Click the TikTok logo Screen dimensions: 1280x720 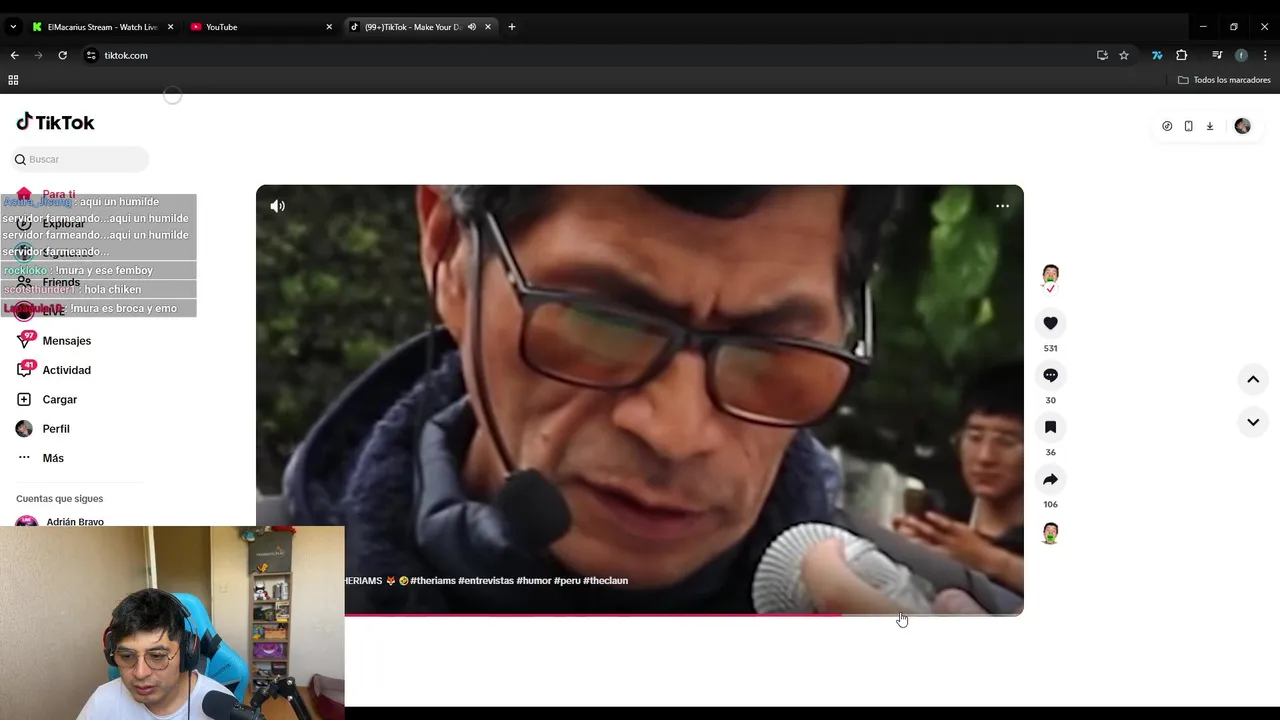click(x=55, y=122)
